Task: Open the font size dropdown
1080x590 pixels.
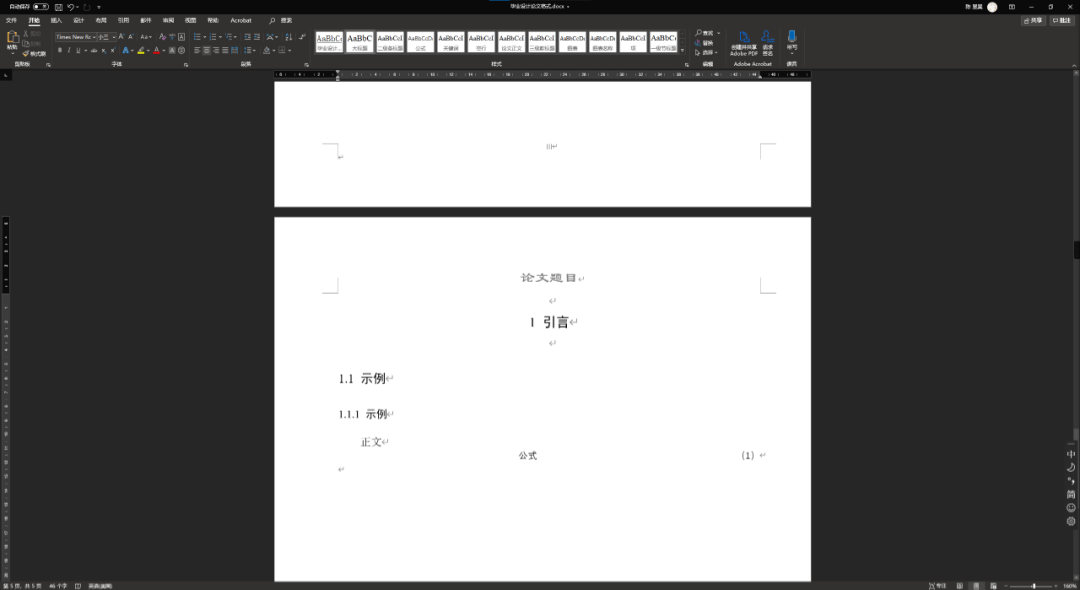Action: click(114, 37)
